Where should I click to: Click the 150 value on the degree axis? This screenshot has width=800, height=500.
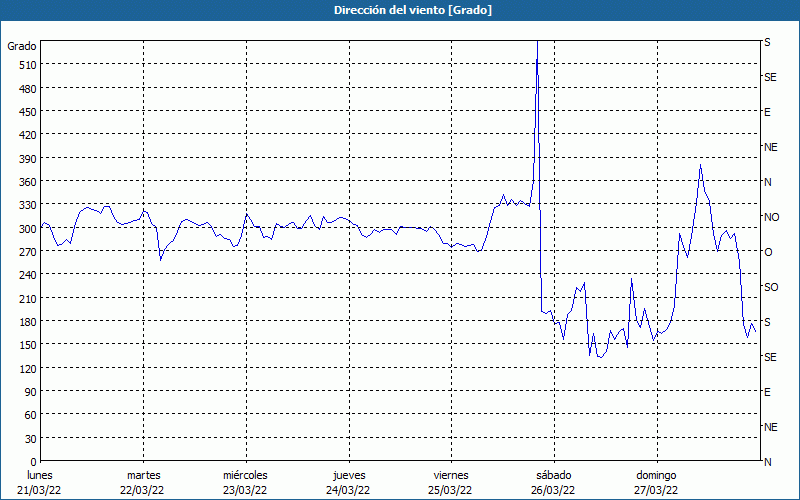27,345
